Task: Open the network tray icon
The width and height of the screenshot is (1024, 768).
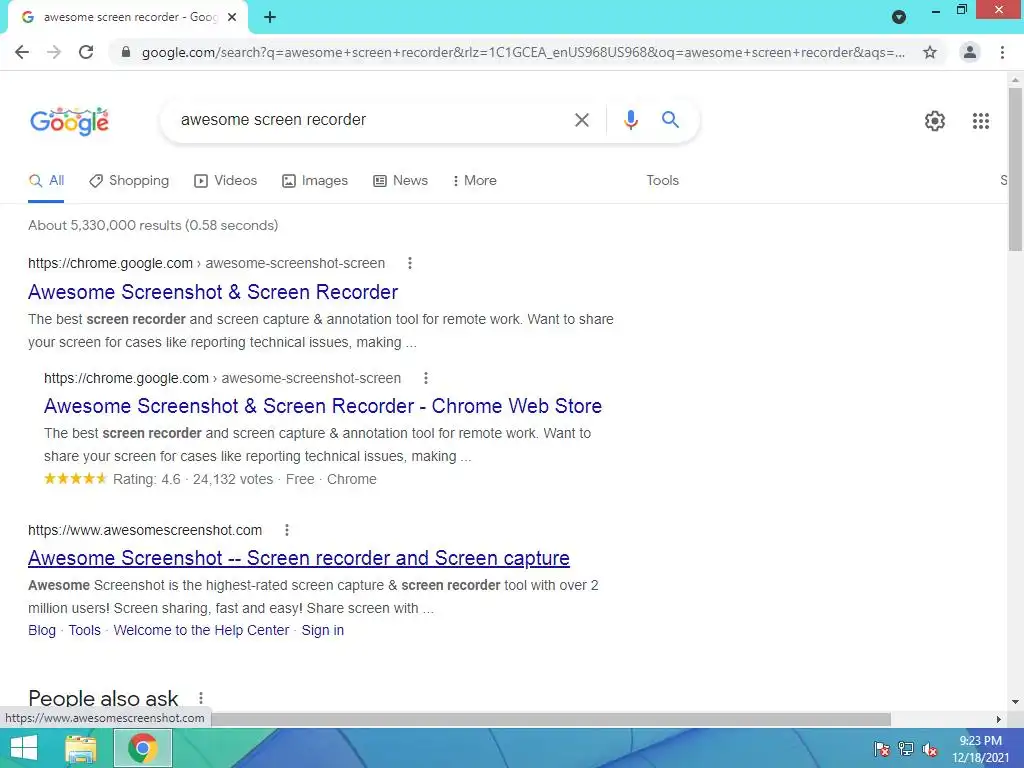Action: [x=906, y=749]
